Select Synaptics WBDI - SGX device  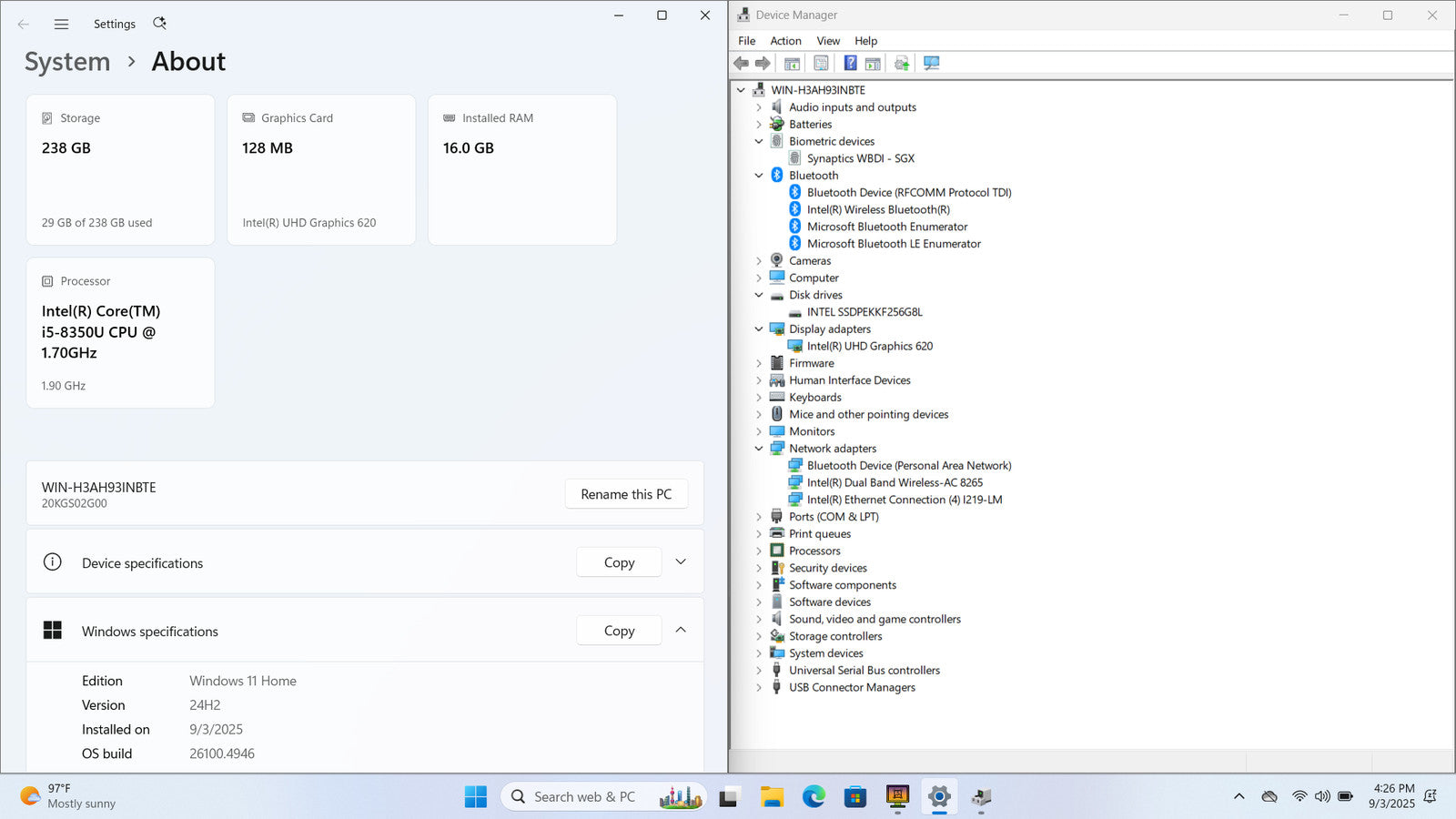pyautogui.click(x=861, y=158)
